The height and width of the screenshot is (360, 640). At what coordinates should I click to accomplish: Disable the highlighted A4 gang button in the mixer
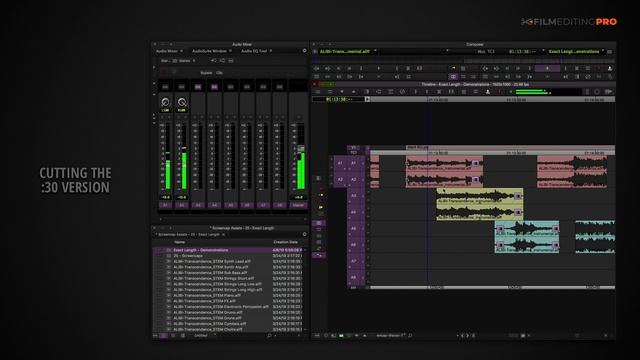coord(214,87)
